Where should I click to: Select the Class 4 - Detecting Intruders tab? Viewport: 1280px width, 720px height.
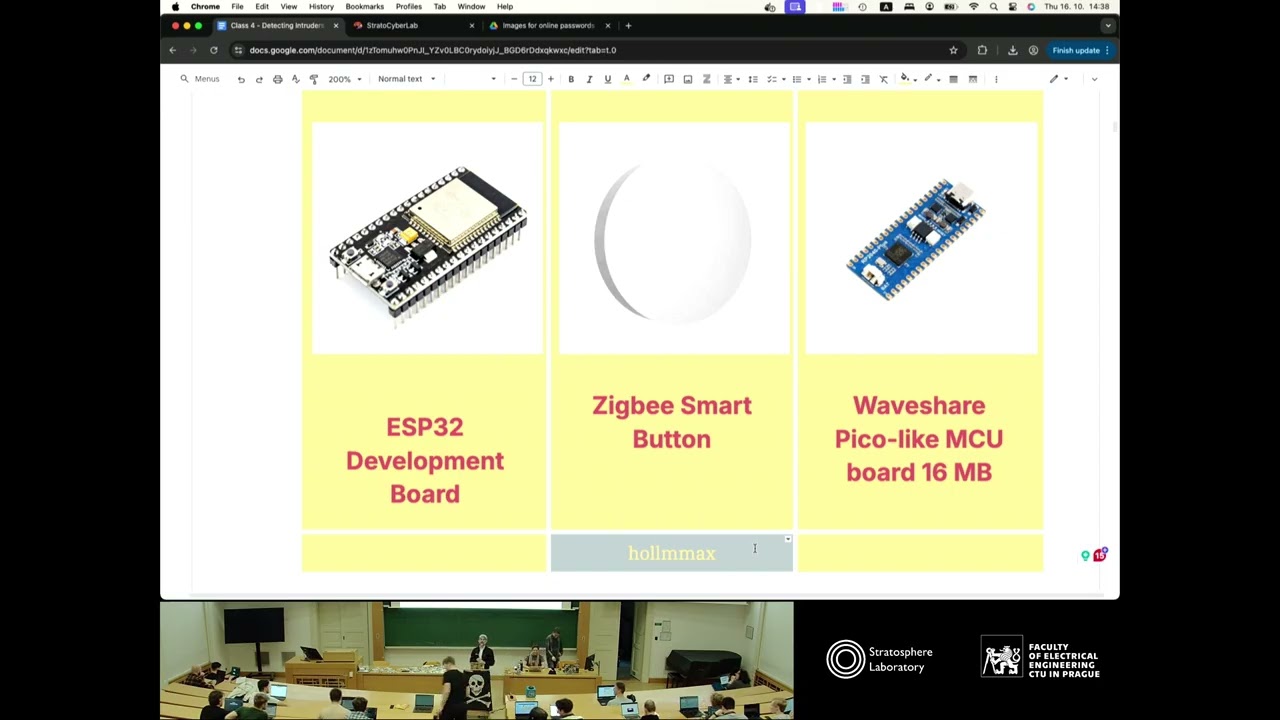tap(277, 26)
